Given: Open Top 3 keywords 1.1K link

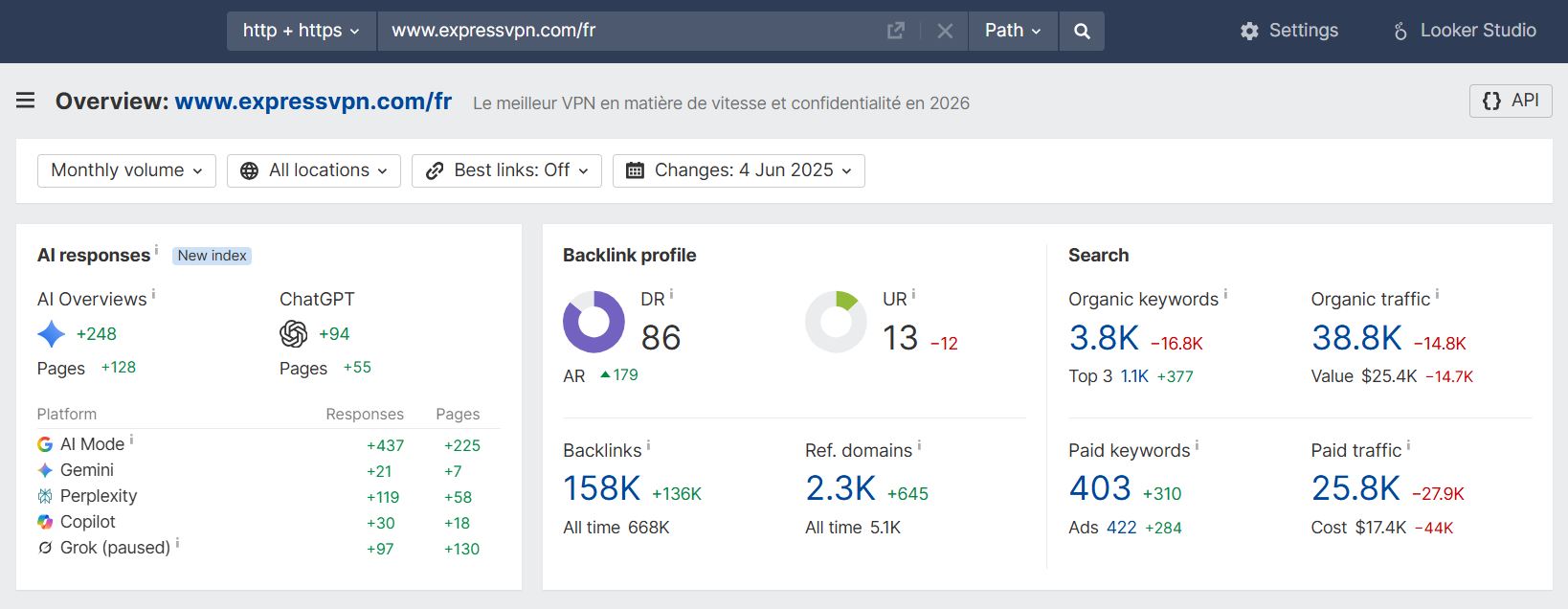Looking at the screenshot, I should pyautogui.click(x=1134, y=376).
